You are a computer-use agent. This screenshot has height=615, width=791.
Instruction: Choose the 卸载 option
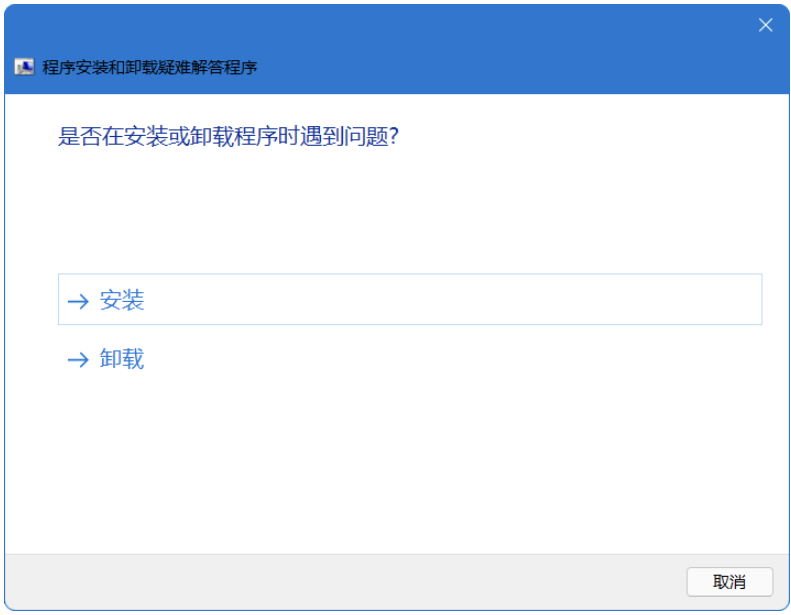pos(410,358)
